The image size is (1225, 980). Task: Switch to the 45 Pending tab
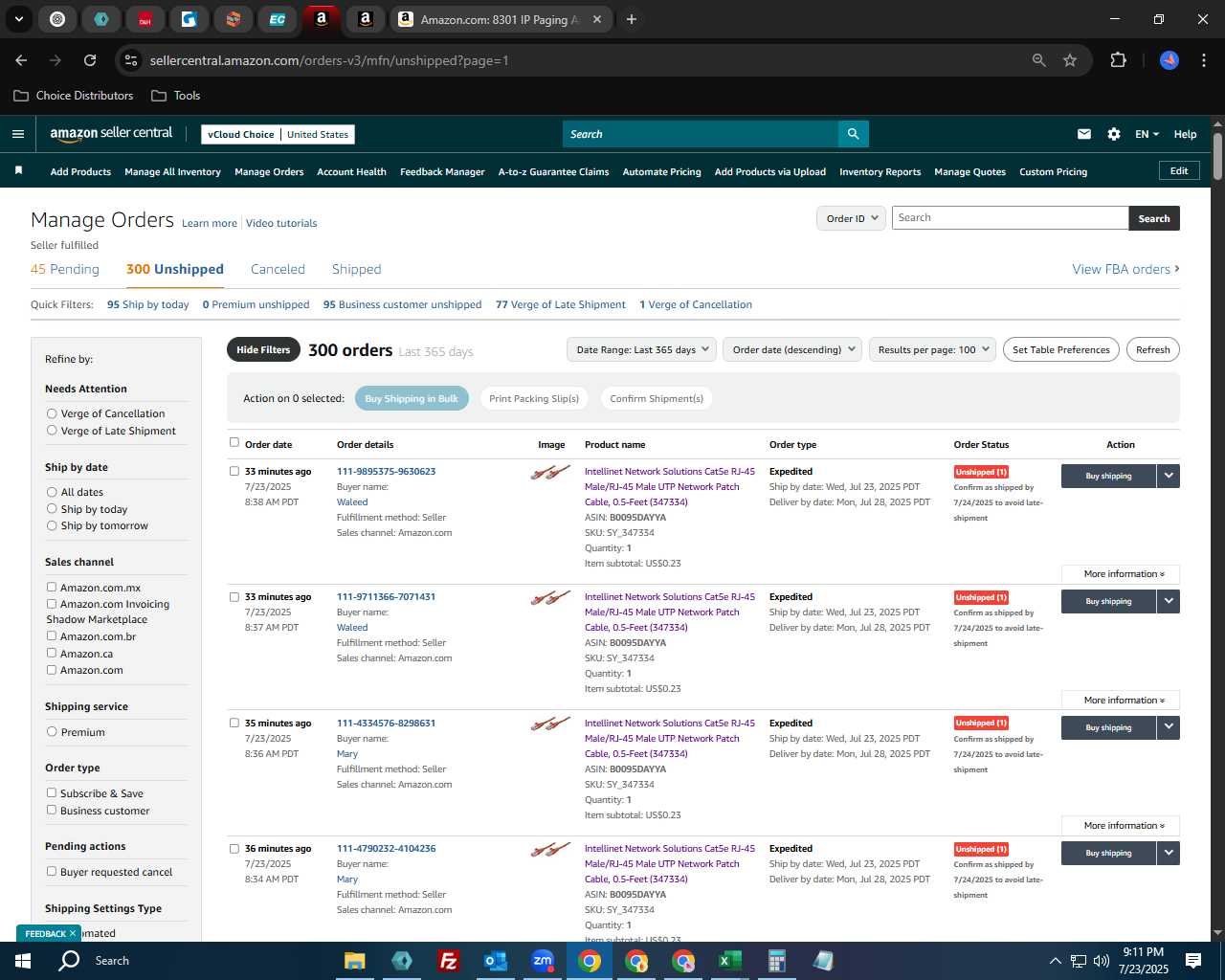pyautogui.click(x=65, y=269)
